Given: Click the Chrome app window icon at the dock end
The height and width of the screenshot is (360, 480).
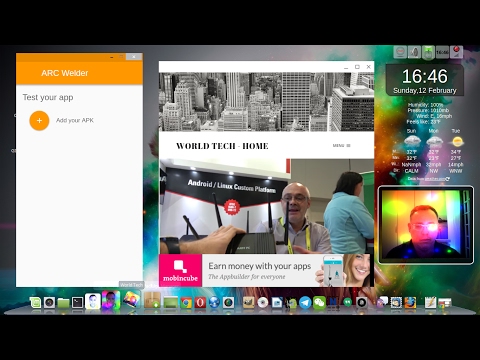Looking at the screenshot, I should click(445, 302).
